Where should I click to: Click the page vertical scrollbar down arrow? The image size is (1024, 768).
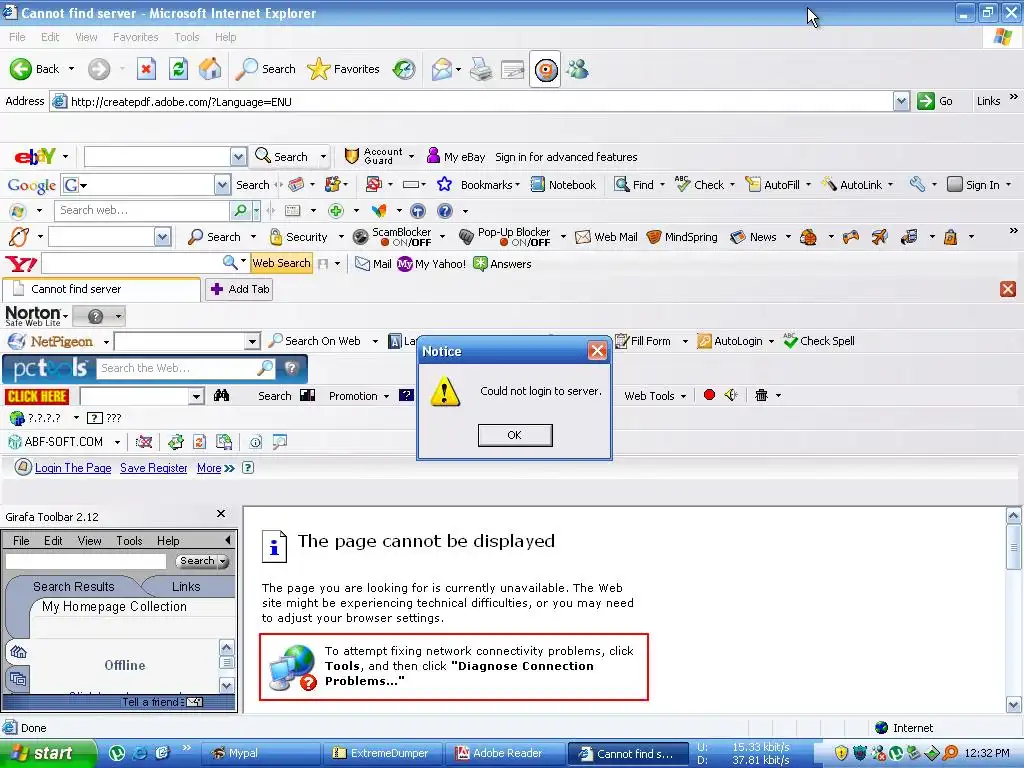1014,705
